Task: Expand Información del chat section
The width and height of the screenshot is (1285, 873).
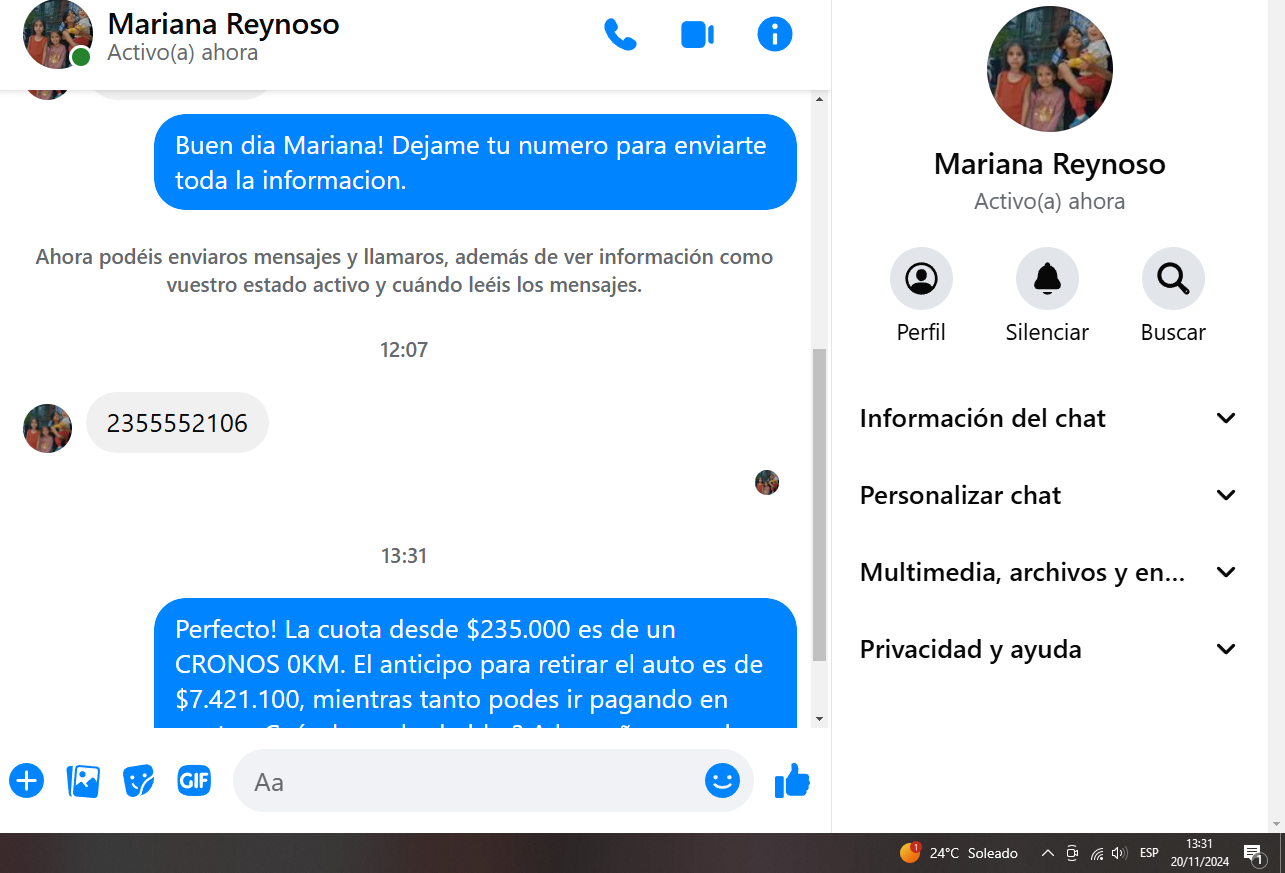Action: tap(1048, 418)
